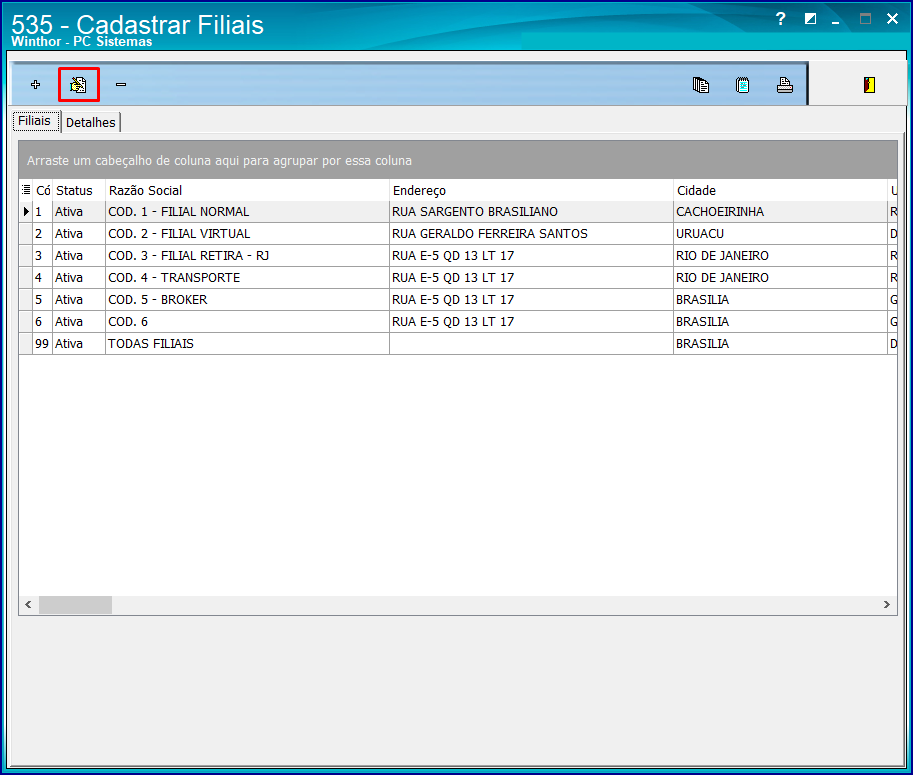Open the grid column chooser icon
Image resolution: width=913 pixels, height=775 pixels.
[x=26, y=190]
